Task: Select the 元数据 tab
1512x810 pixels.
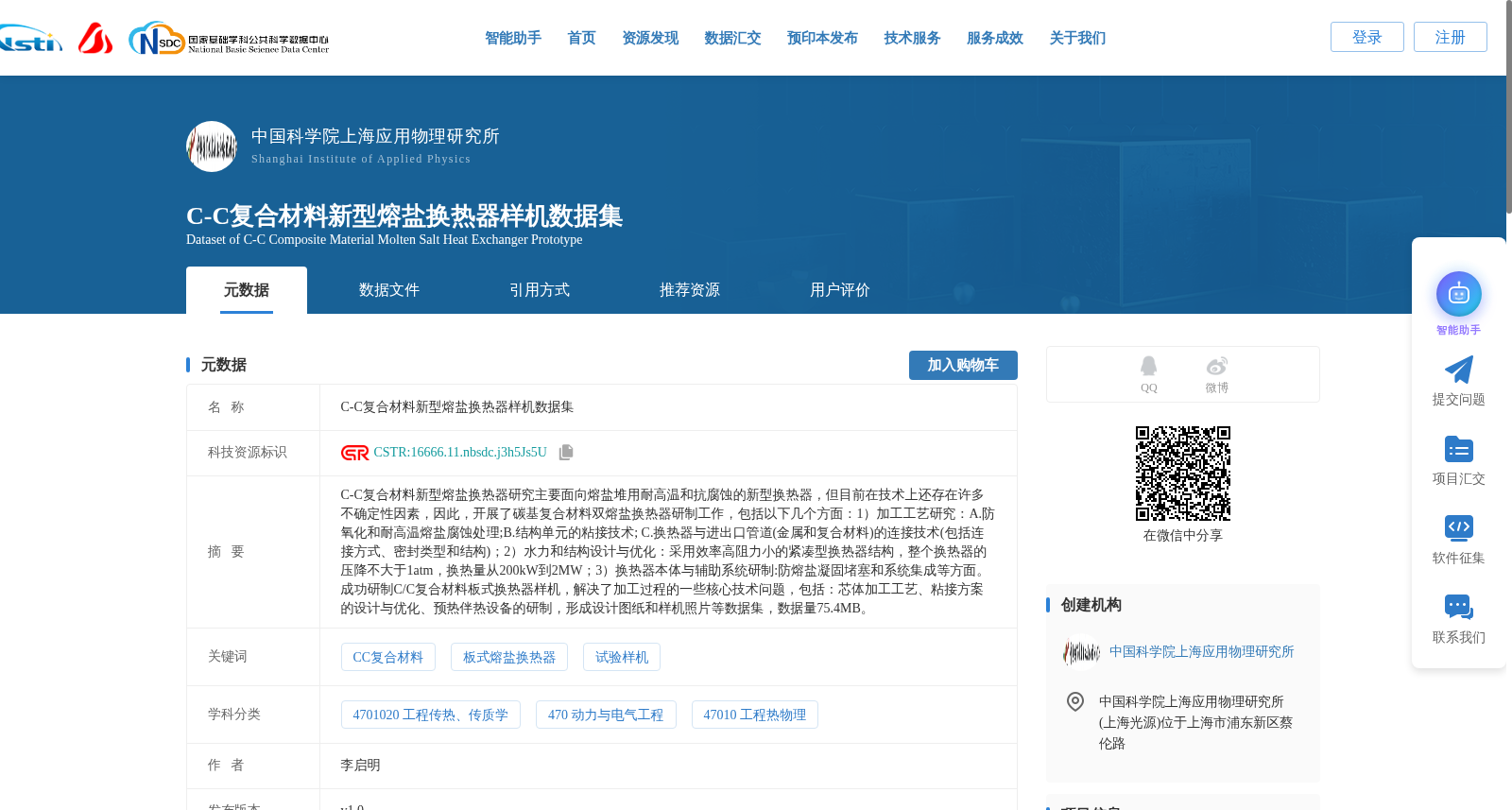Action: (247, 290)
